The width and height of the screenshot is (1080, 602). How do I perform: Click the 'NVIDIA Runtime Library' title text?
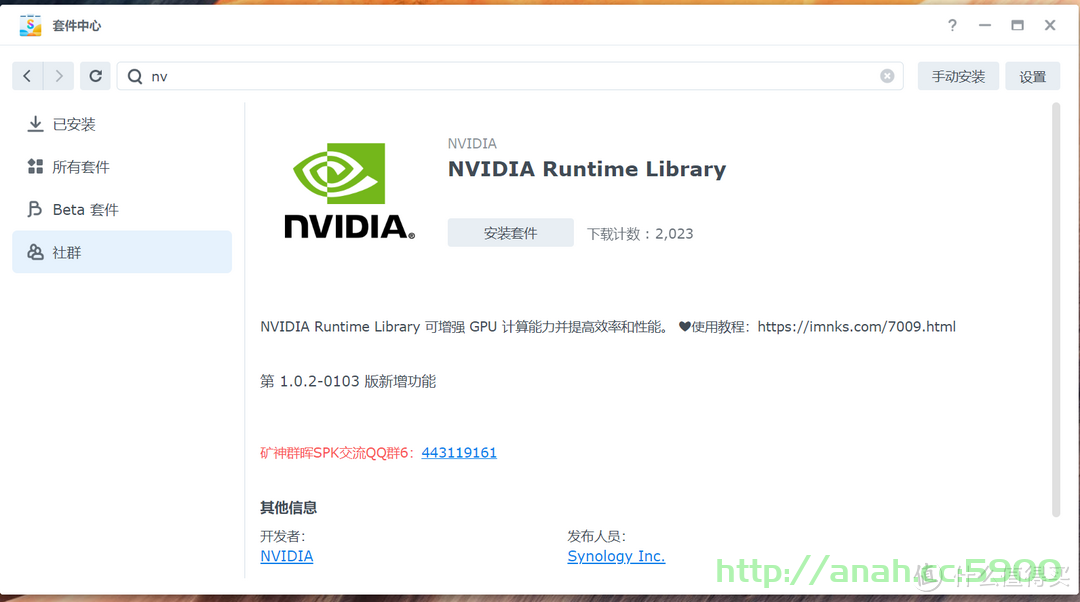click(587, 169)
